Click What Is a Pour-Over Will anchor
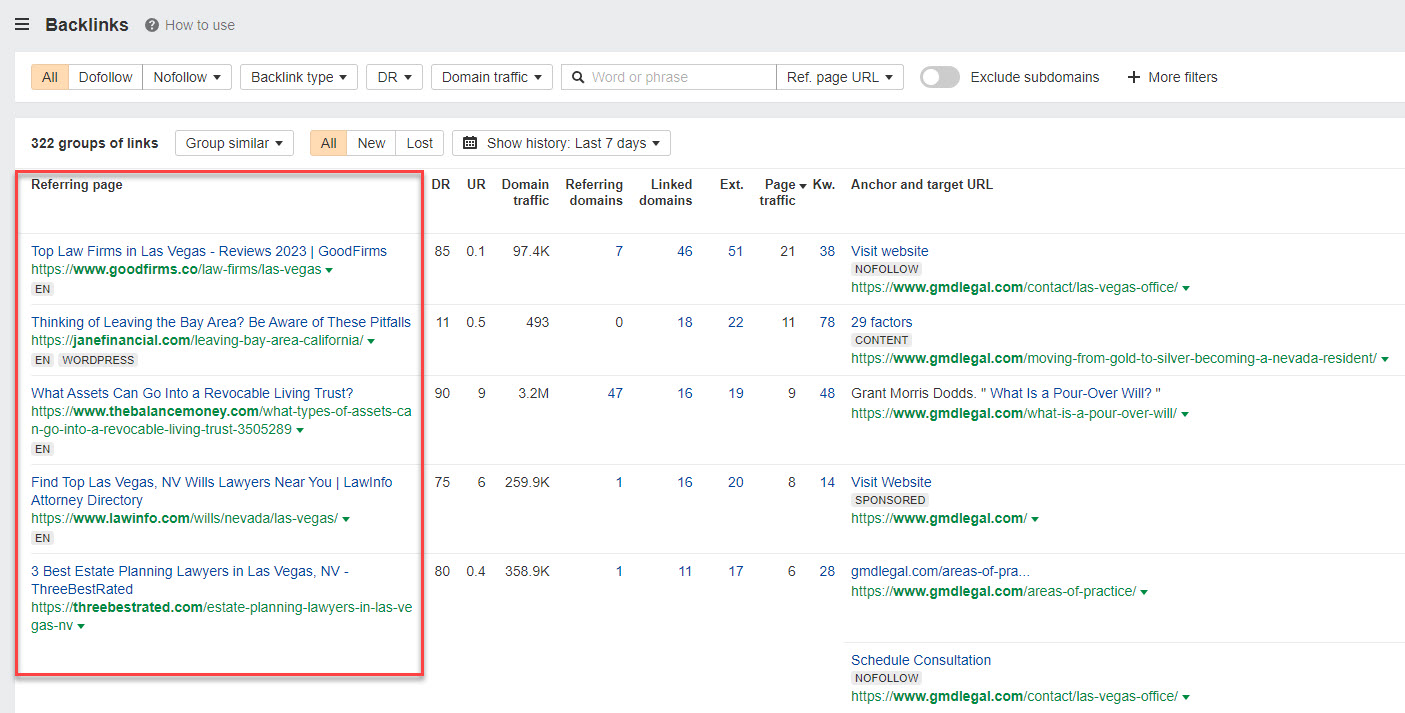The image size is (1405, 713). coord(1071,393)
